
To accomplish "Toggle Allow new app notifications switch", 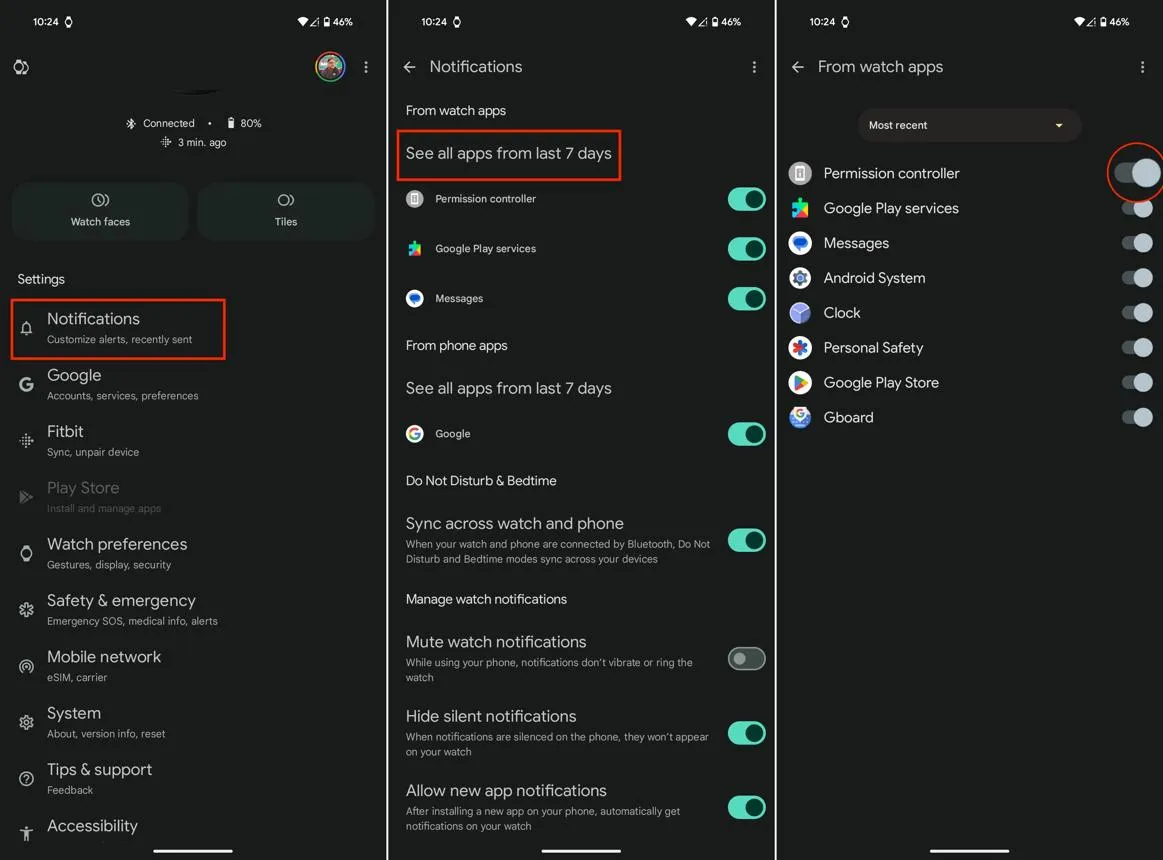I will click(x=746, y=807).
